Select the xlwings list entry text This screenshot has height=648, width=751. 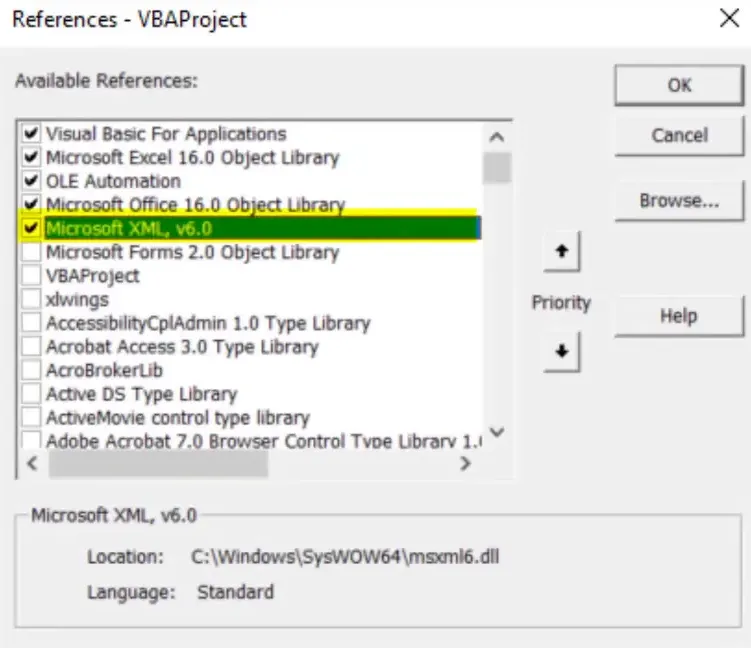[77, 300]
